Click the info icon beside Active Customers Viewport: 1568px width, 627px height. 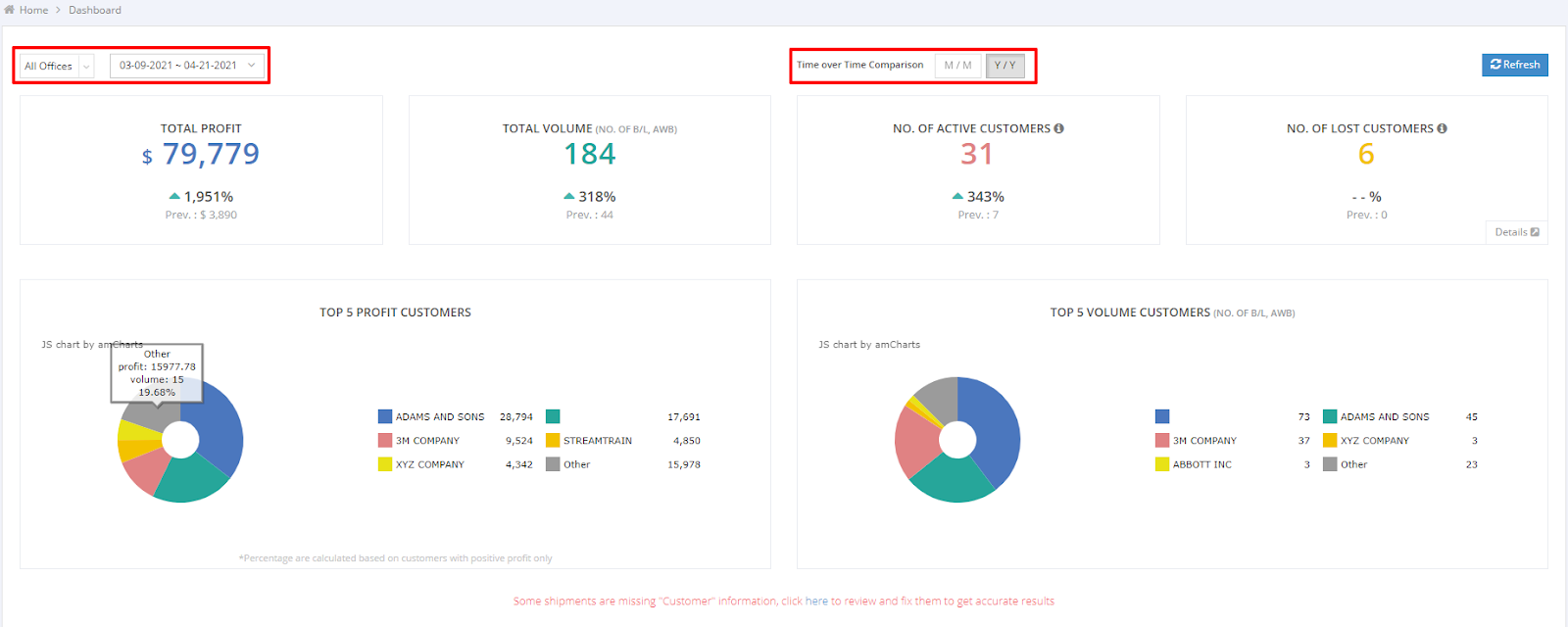1058,128
